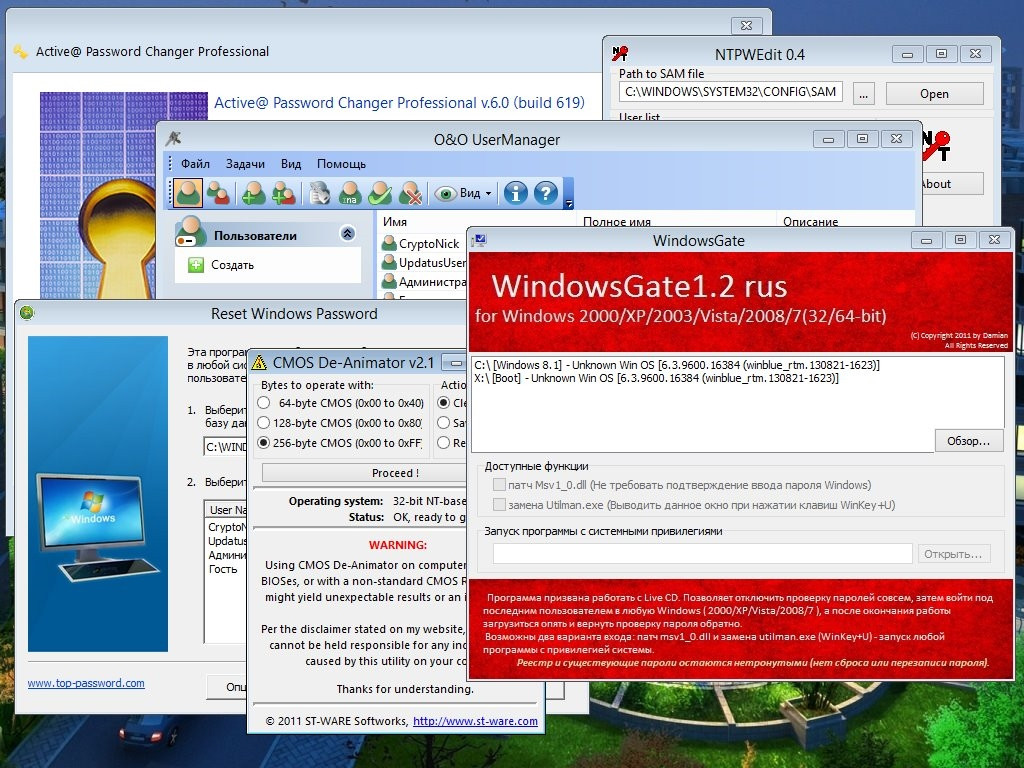Screen dimensions: 1024x768
Task: Click the C:\WIND path field in Reset Windows Password
Action: pos(226,447)
